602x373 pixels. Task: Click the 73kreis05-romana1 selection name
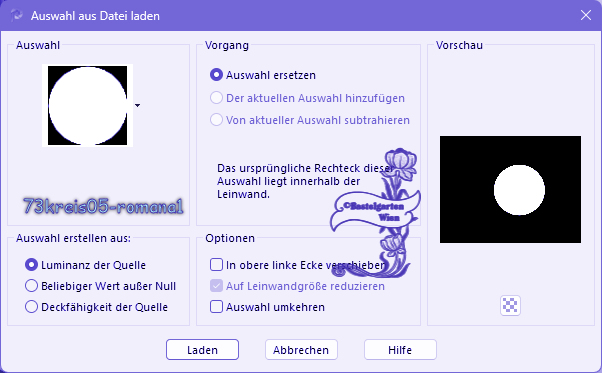[103, 206]
